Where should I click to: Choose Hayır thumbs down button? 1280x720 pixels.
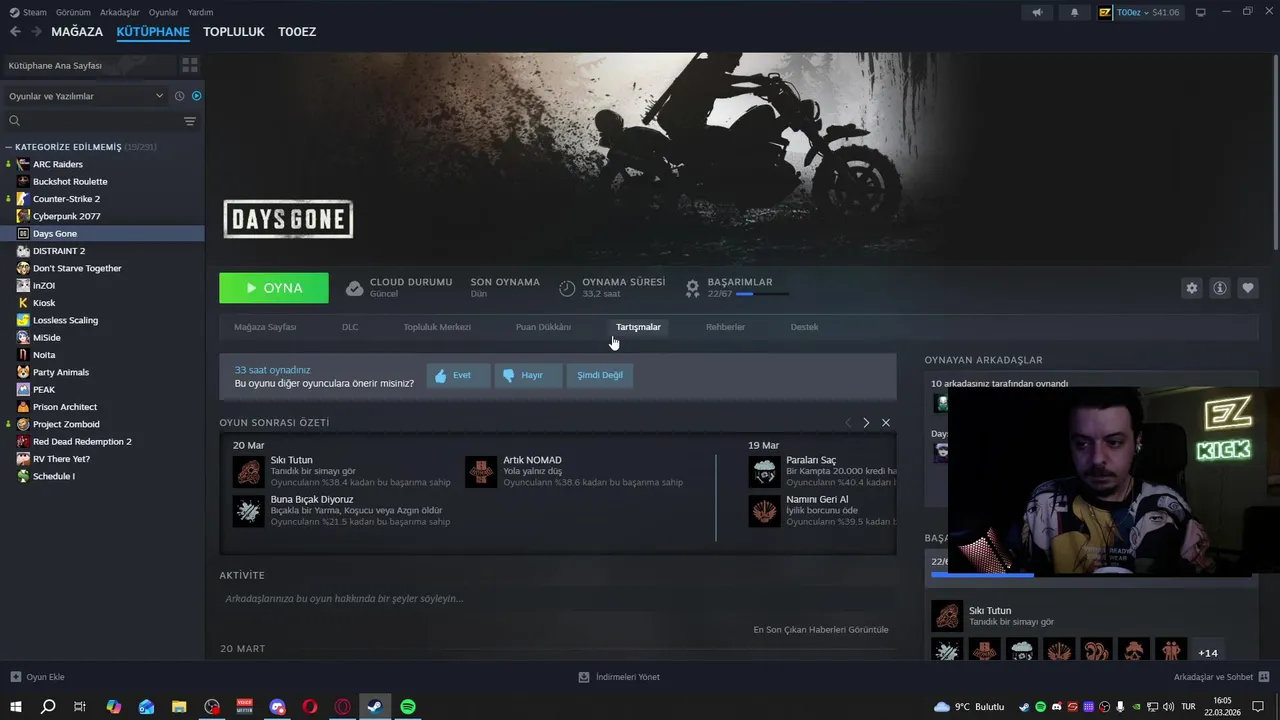click(527, 375)
